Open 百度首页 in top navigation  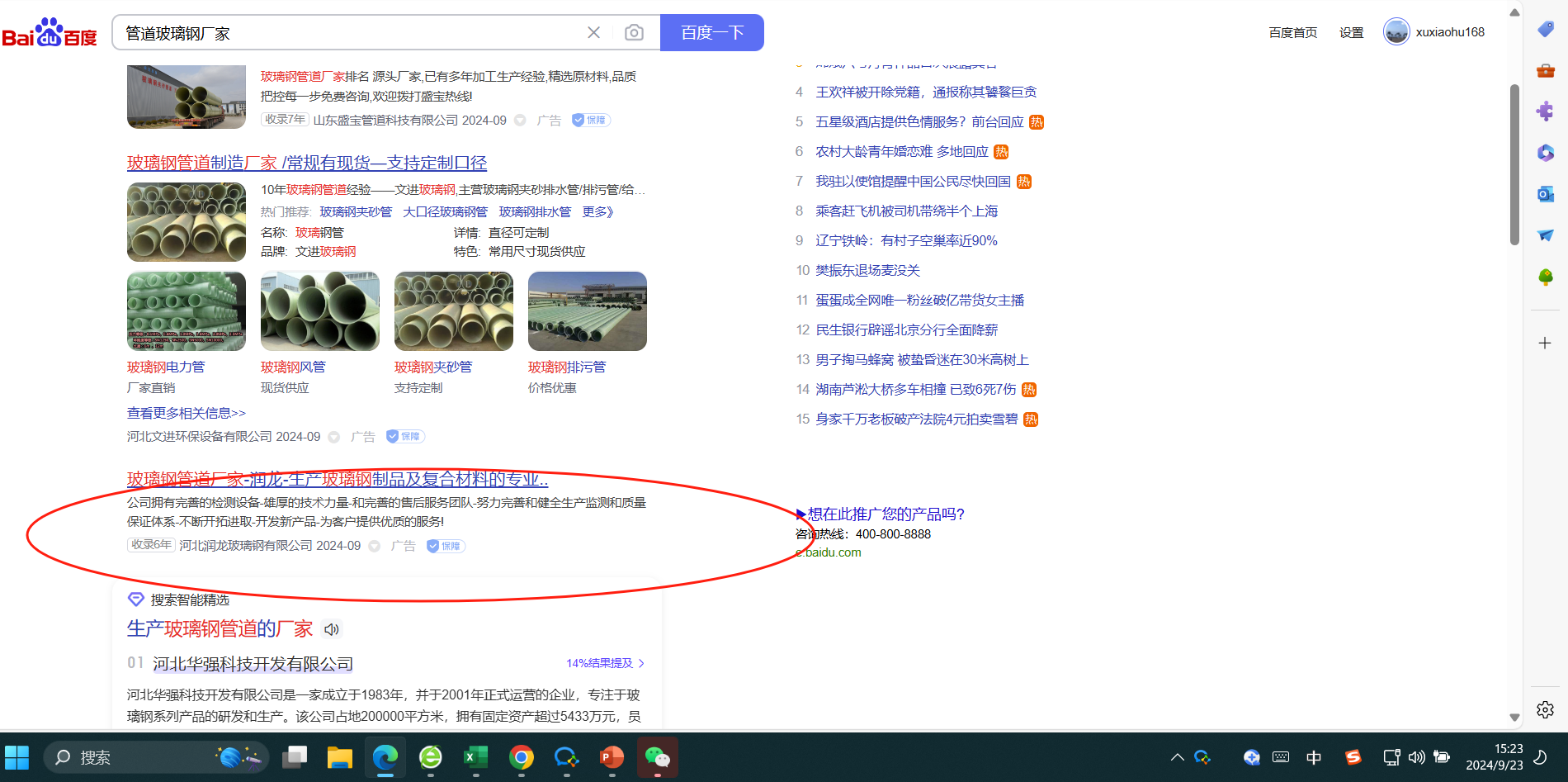tap(1292, 32)
